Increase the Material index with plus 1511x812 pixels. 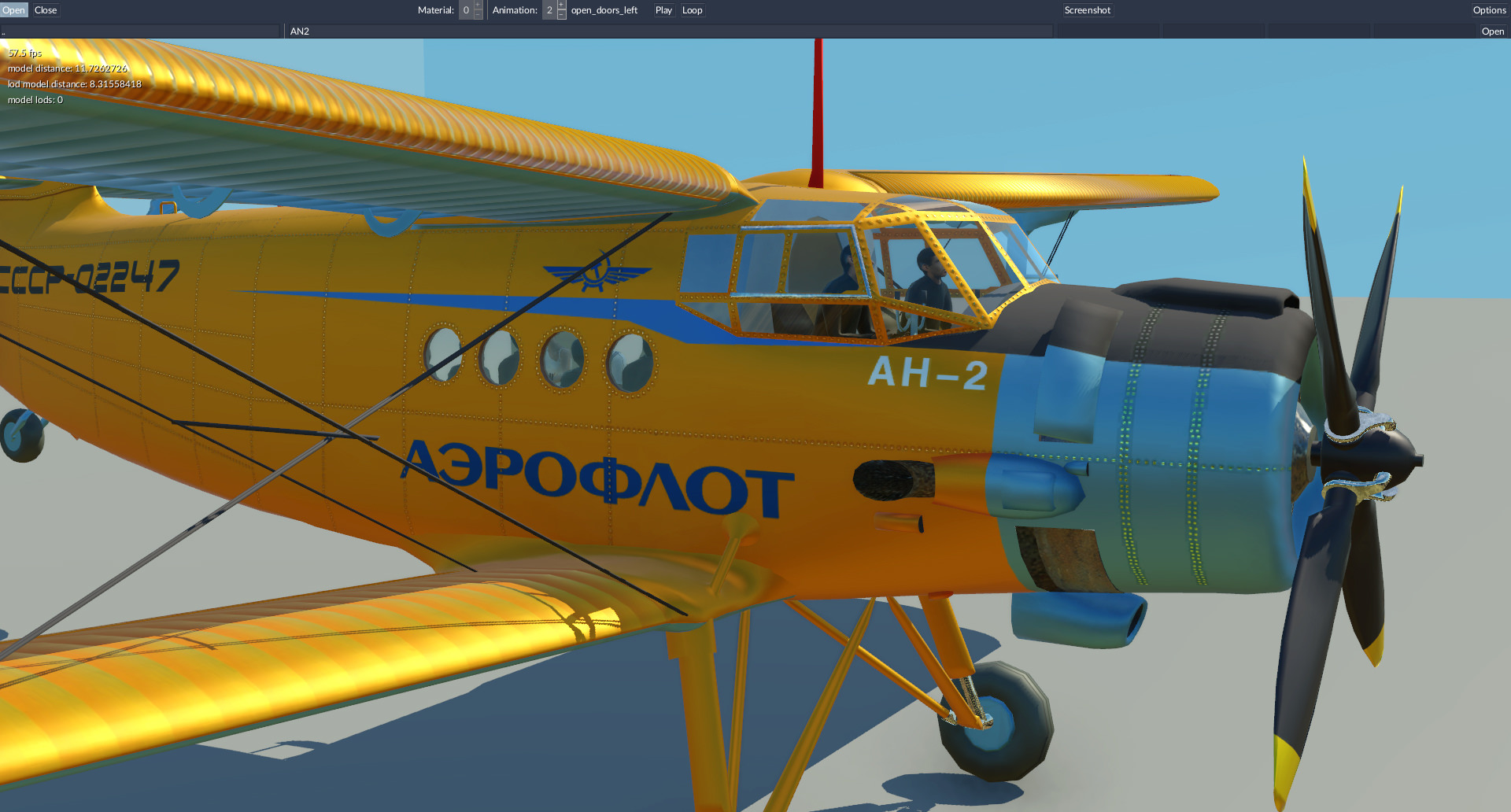tap(478, 6)
